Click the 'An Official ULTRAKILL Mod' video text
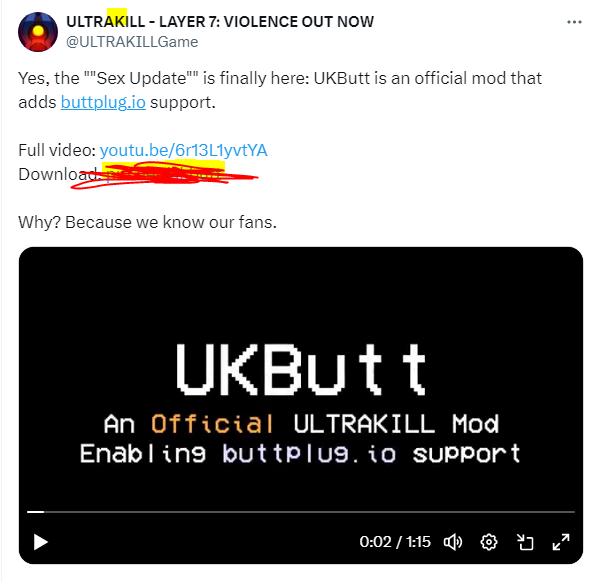 [x=301, y=424]
